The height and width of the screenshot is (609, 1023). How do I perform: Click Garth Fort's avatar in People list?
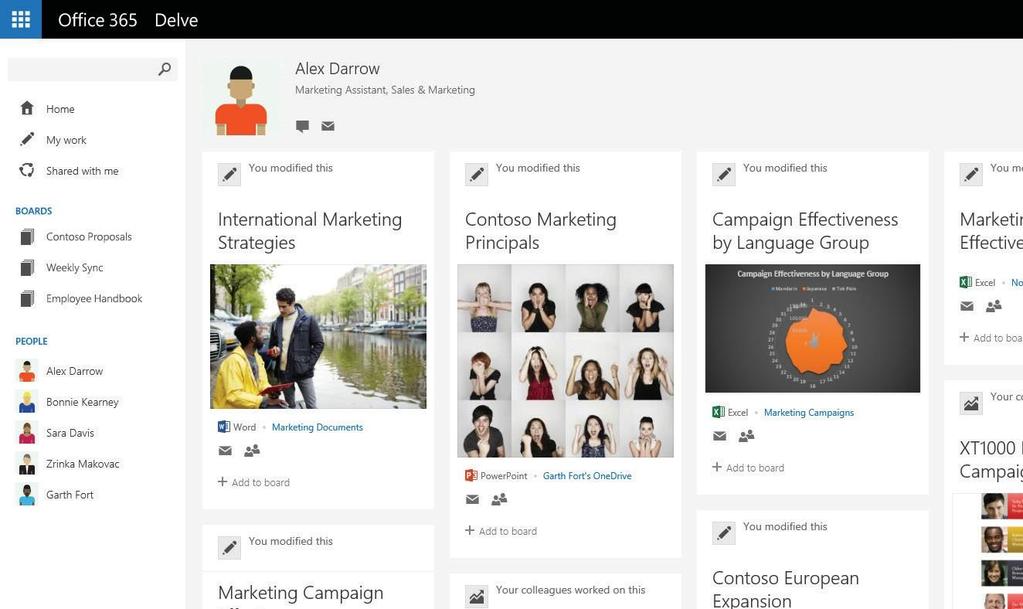coord(27,495)
